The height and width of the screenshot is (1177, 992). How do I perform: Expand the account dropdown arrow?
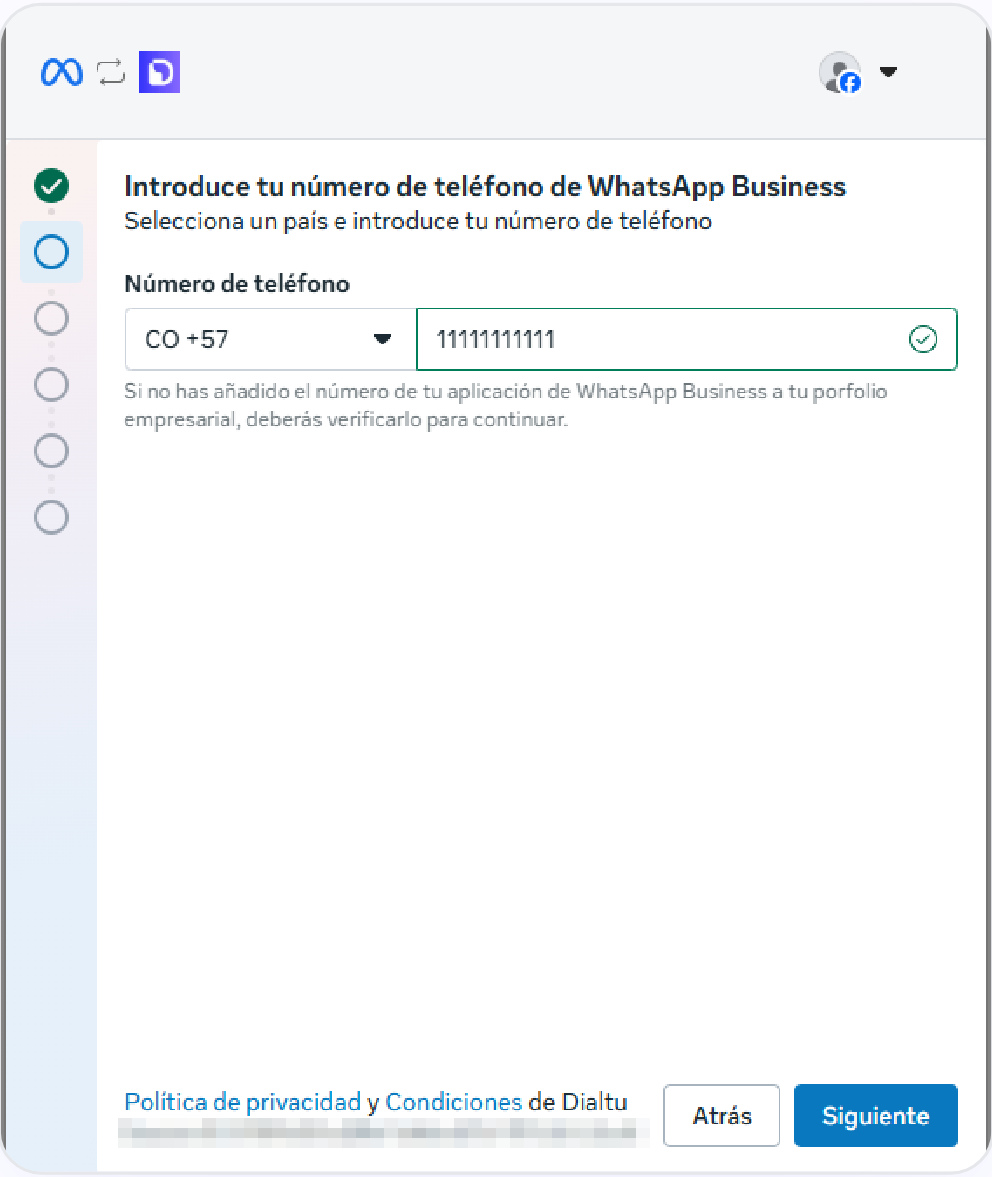[x=888, y=72]
